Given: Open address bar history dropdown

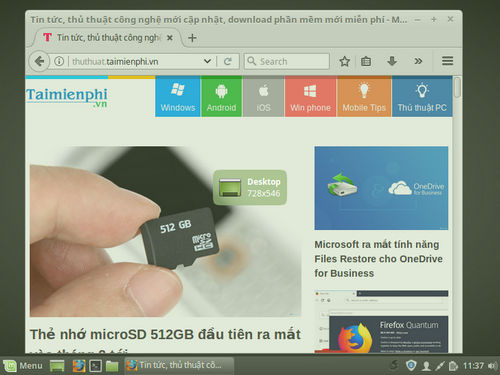Looking at the screenshot, I should pos(207,61).
